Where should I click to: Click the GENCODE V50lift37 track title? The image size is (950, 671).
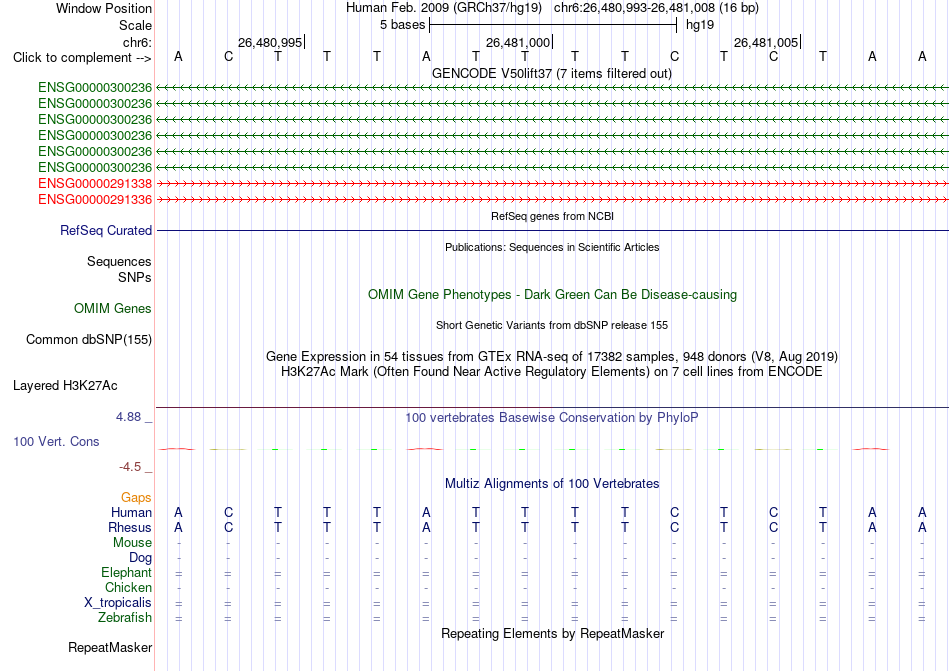(552, 74)
